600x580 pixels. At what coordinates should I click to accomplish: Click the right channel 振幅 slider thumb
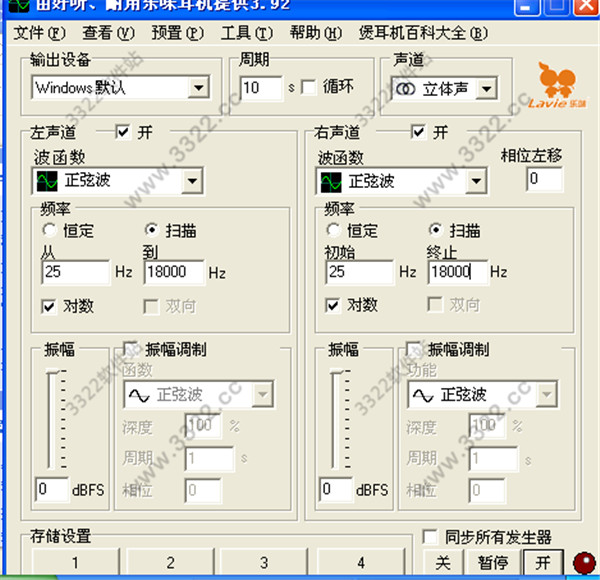tap(336, 371)
